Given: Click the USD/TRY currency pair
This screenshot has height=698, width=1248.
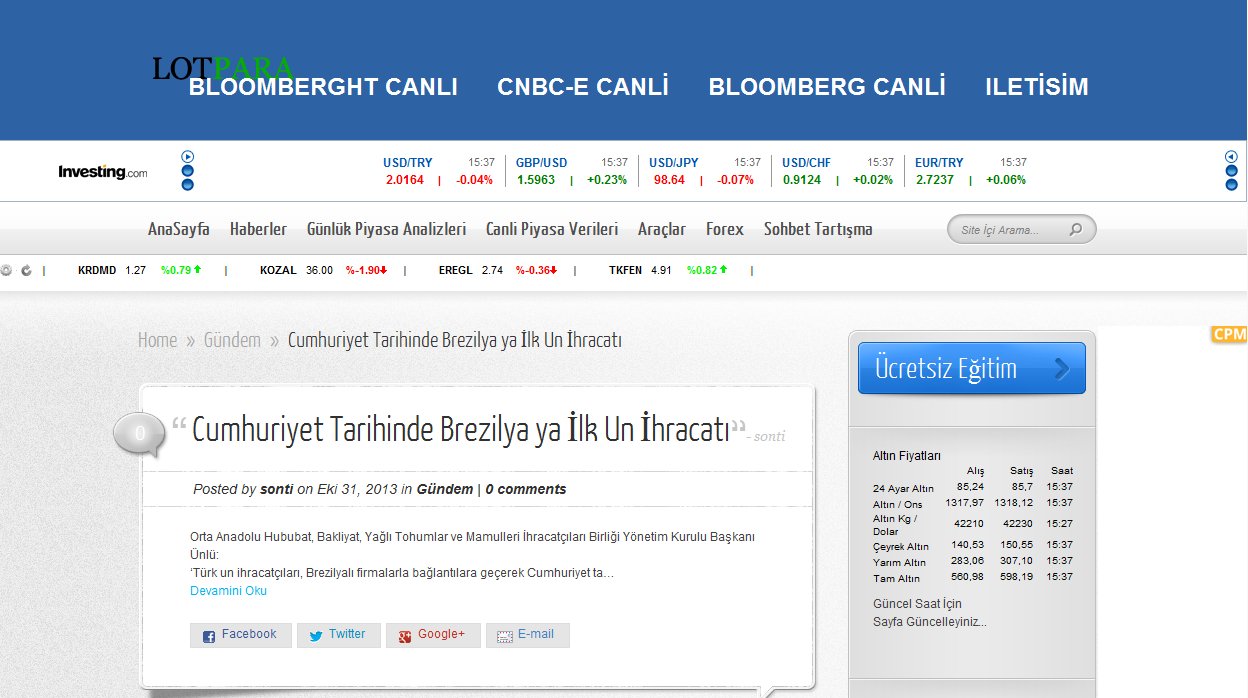Looking at the screenshot, I should tap(408, 162).
